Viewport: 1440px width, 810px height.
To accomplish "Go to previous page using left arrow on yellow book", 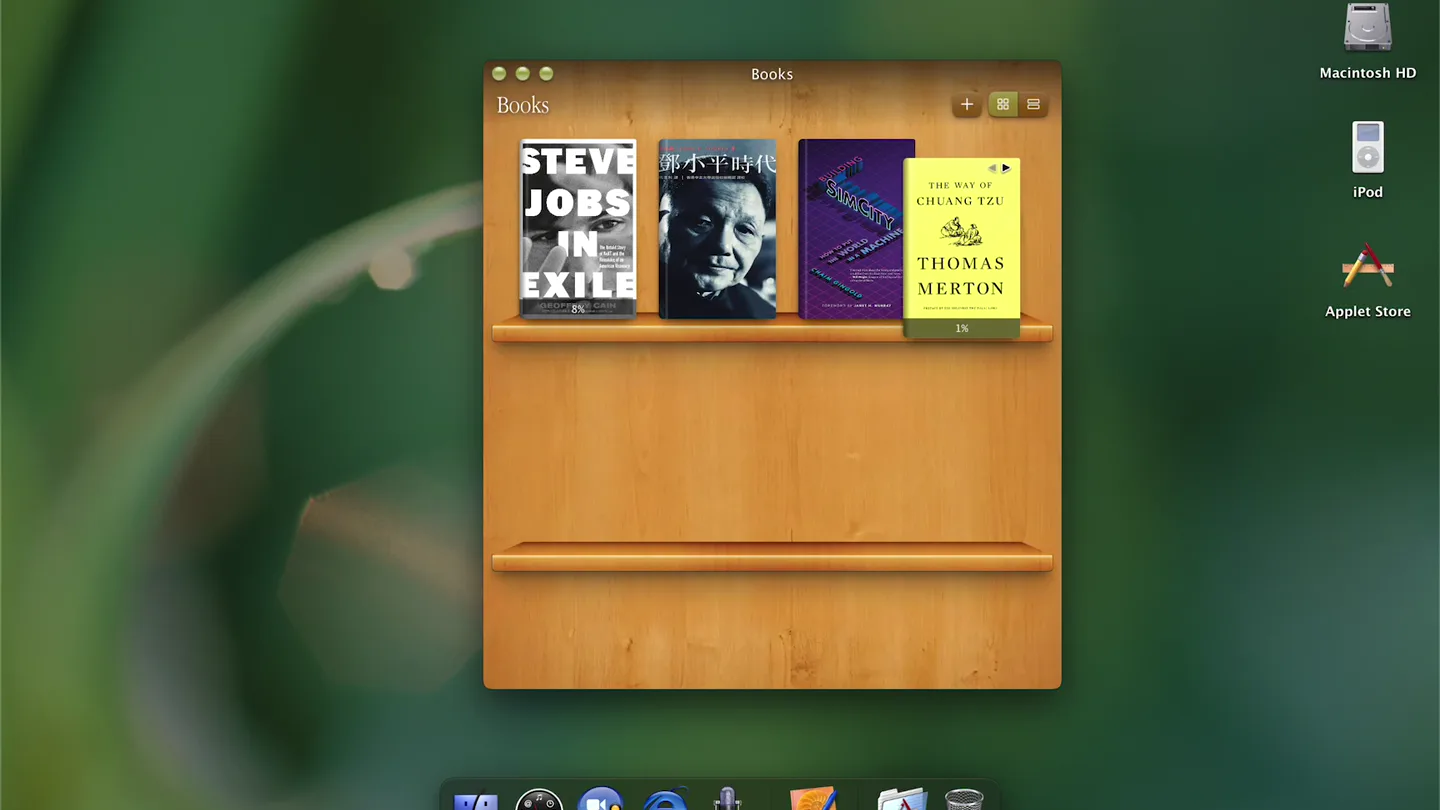I will (992, 168).
